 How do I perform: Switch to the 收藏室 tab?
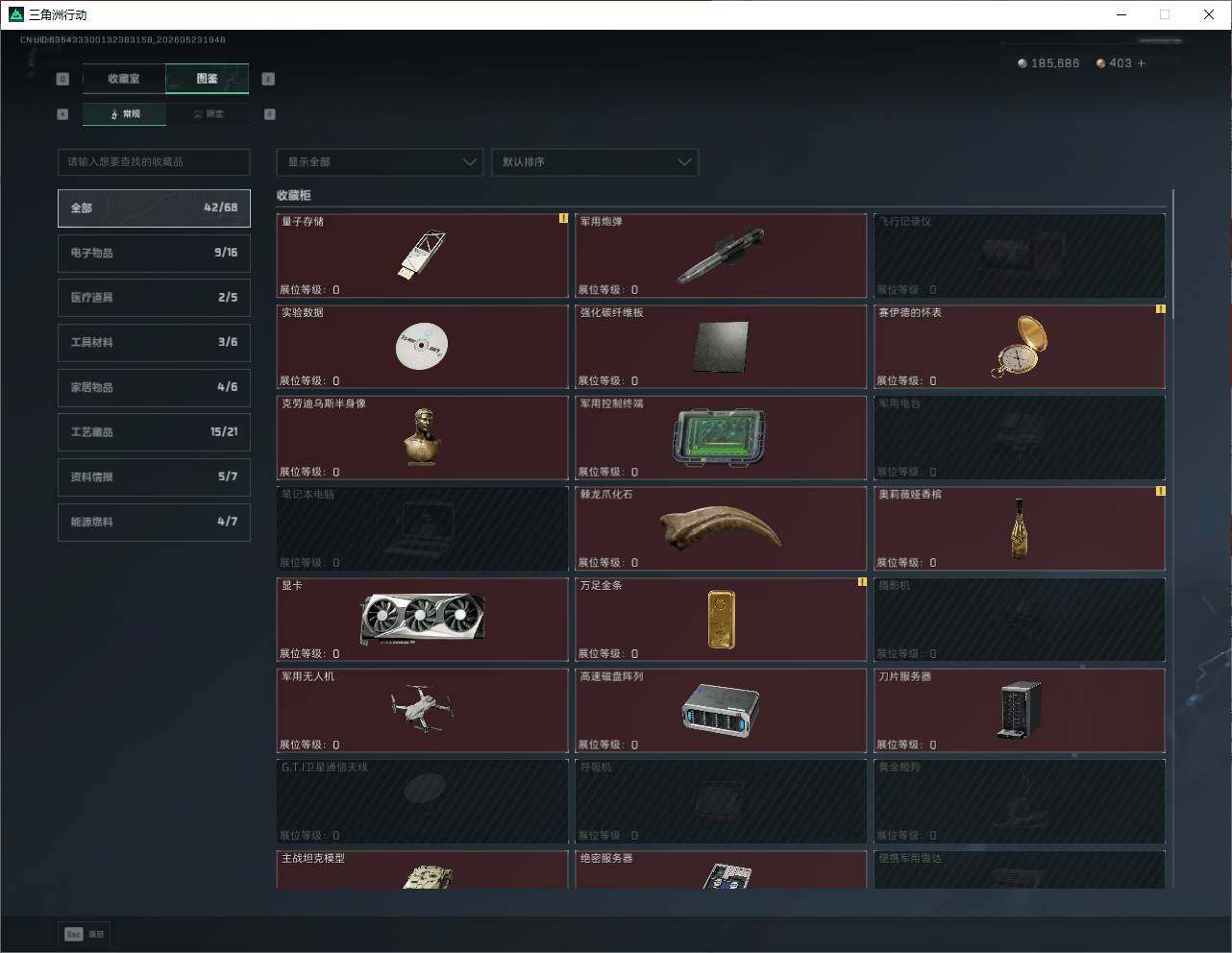pos(124,79)
